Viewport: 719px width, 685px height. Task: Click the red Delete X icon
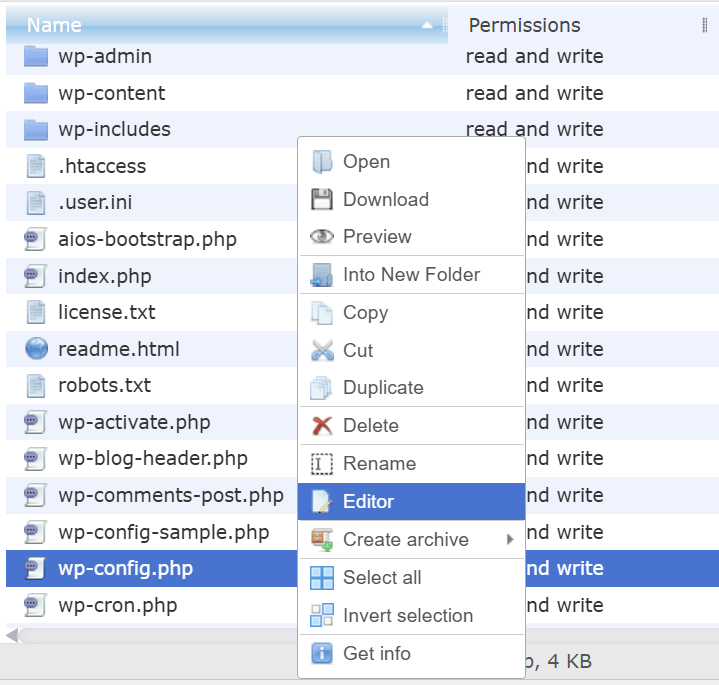pyautogui.click(x=322, y=425)
